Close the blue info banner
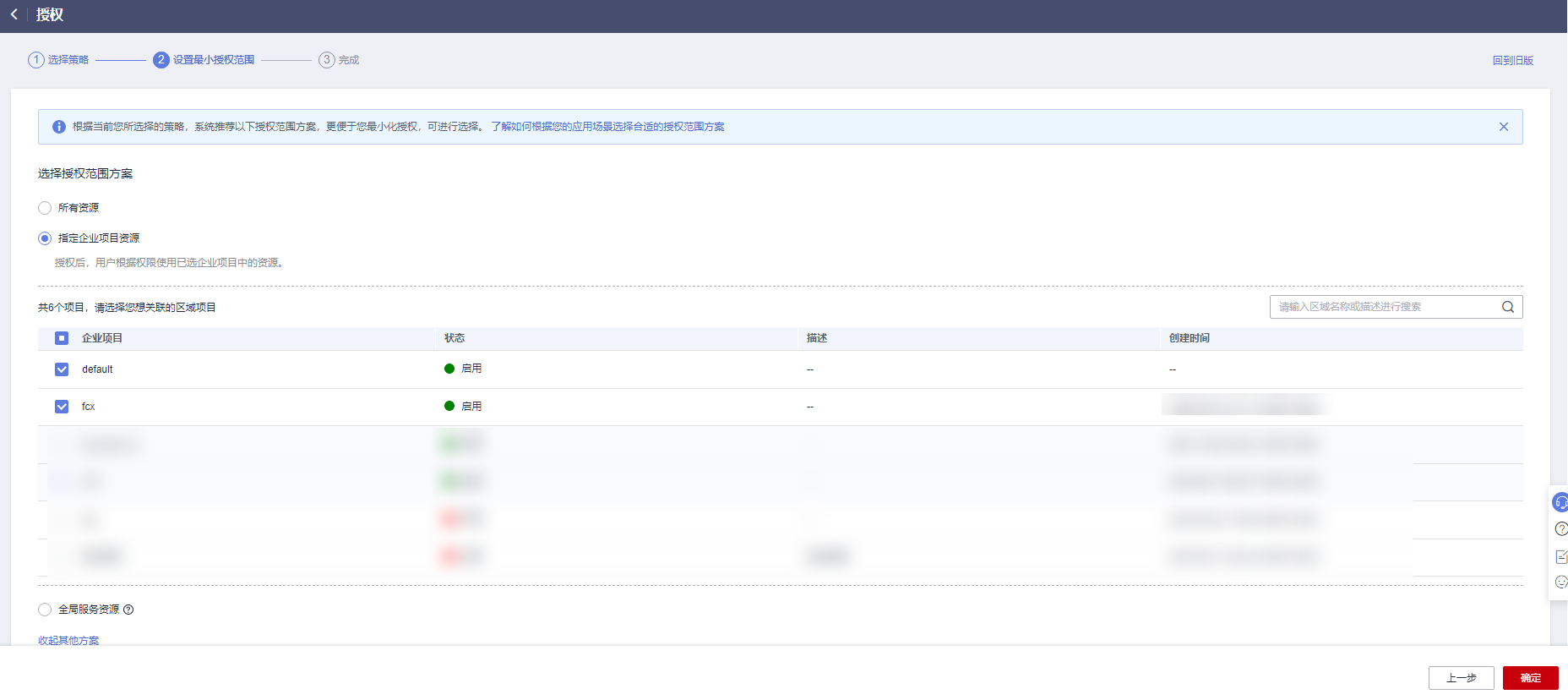 click(1504, 127)
